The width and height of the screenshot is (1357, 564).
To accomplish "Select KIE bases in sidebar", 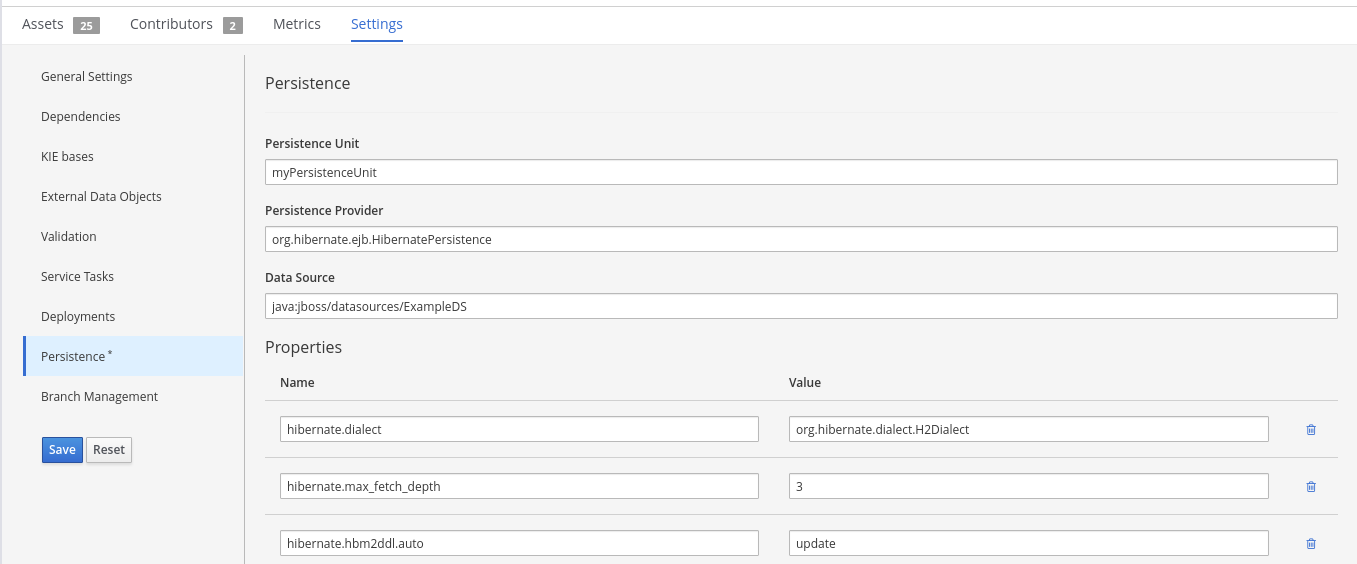I will 67,157.
